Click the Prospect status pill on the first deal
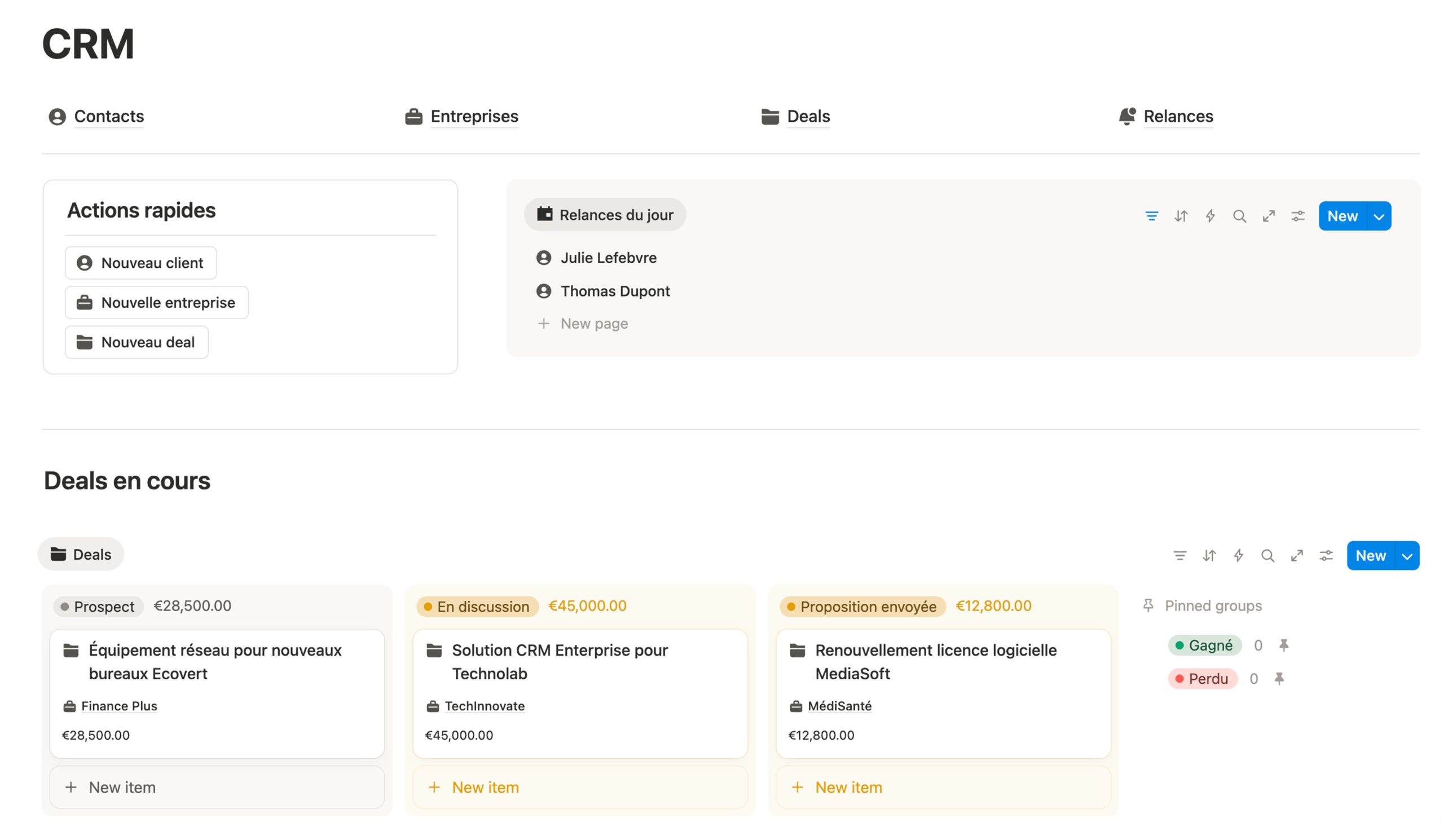This screenshot has height=840, width=1444. (x=98, y=606)
